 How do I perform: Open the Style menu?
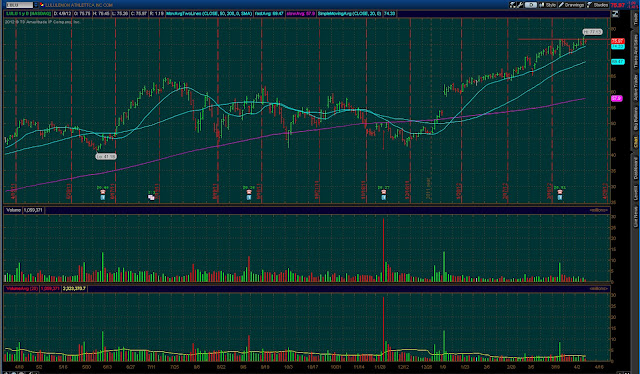(548, 5)
